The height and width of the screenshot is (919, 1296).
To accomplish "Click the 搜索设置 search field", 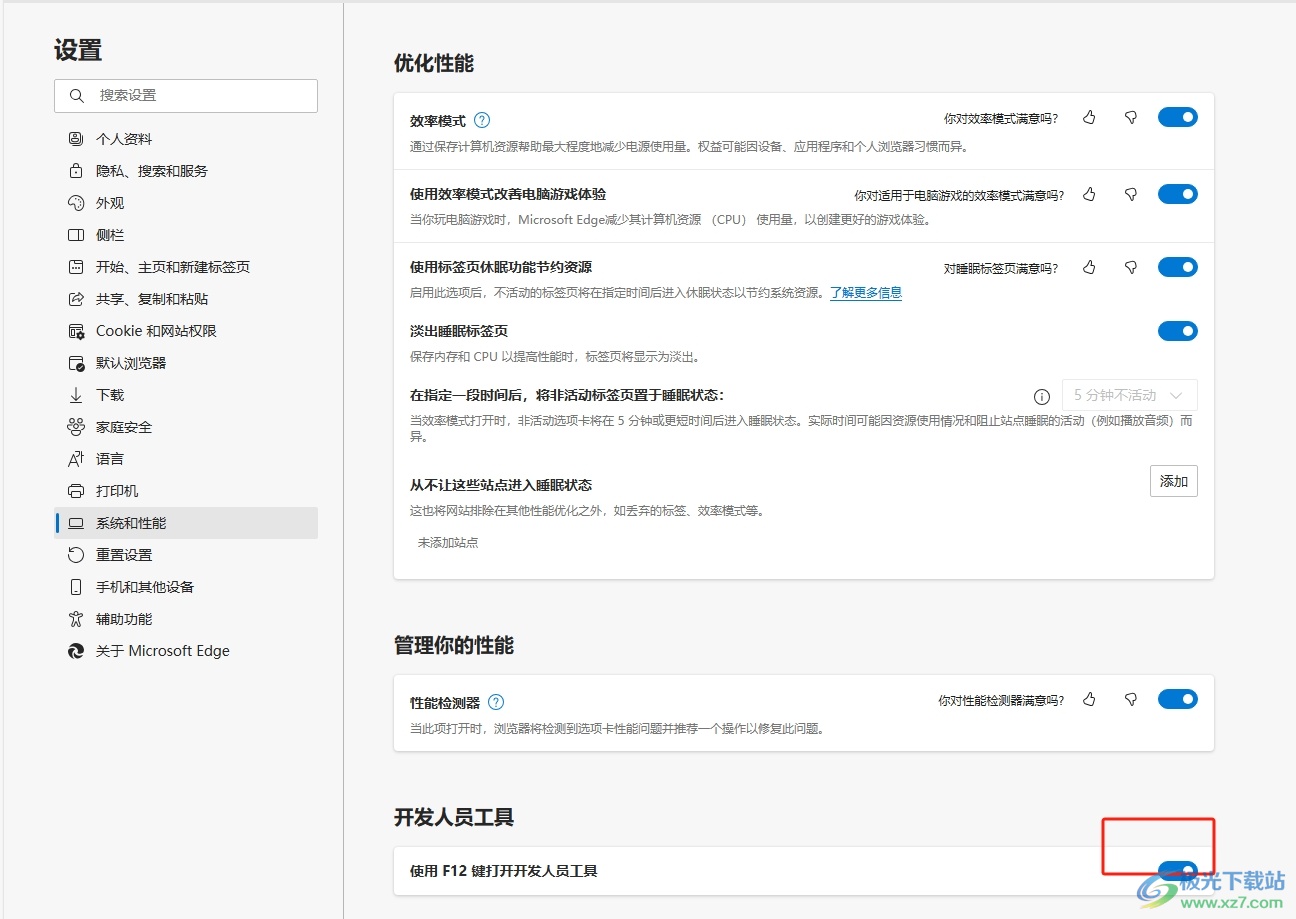I will tap(186, 96).
